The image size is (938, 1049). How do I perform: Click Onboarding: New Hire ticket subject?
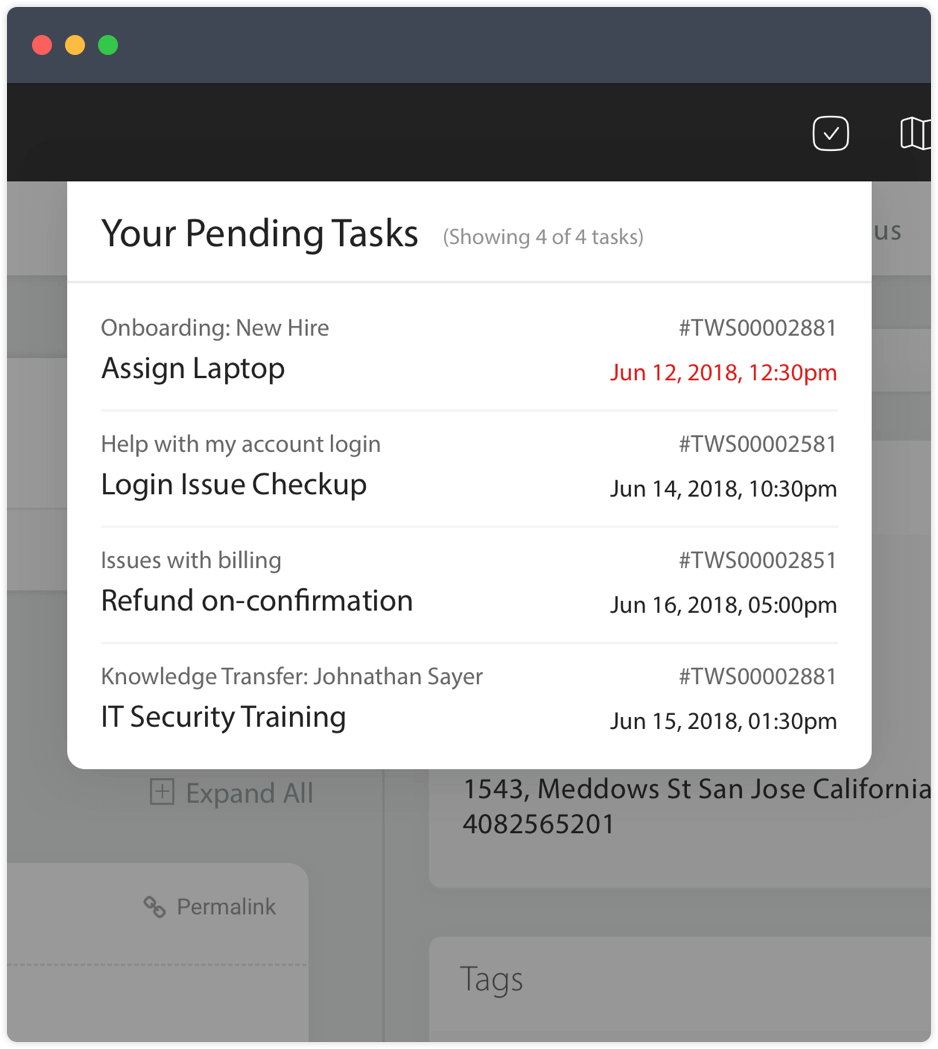click(x=215, y=328)
